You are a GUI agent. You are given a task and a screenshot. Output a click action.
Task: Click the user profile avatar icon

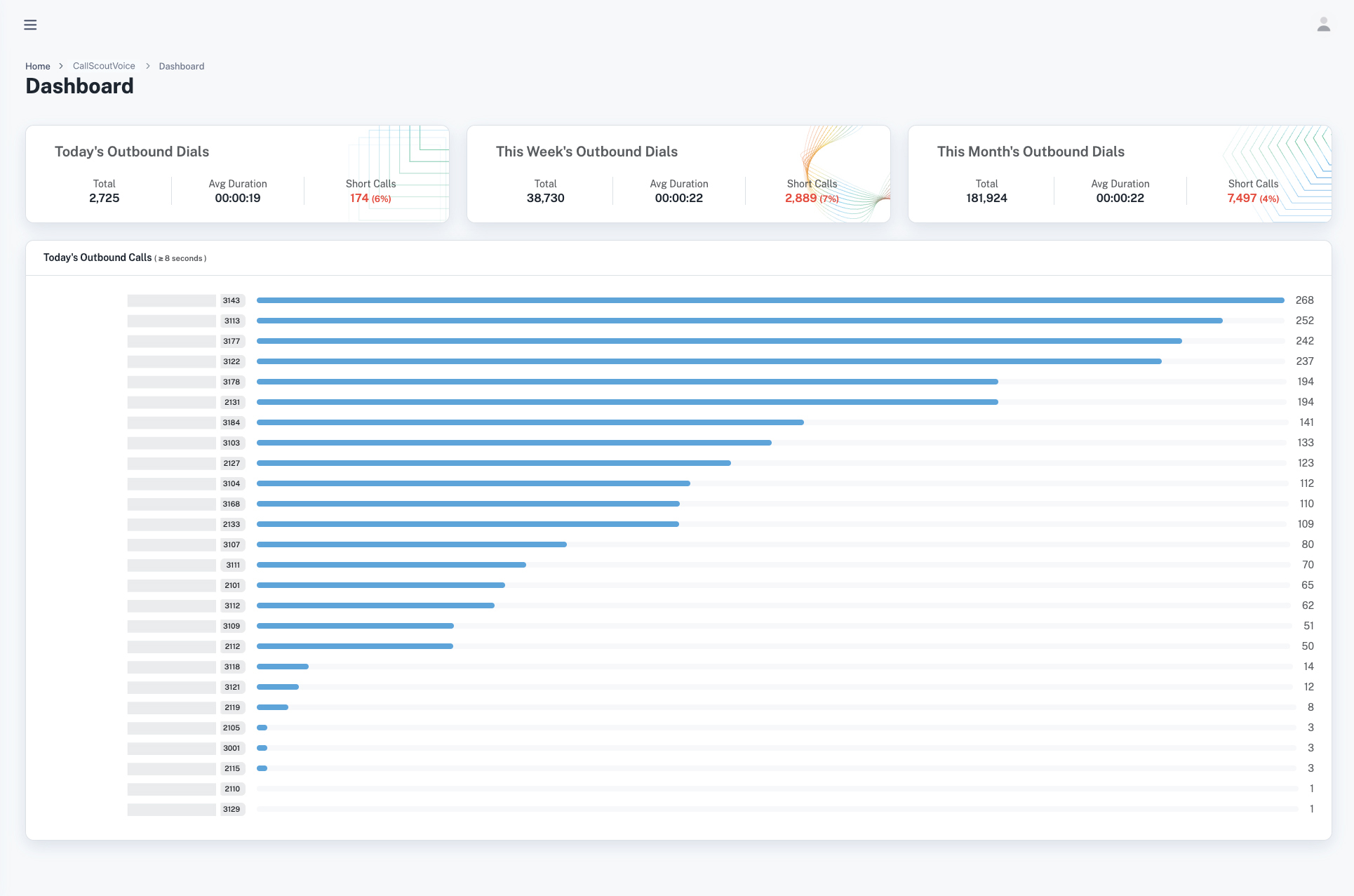click(x=1323, y=25)
